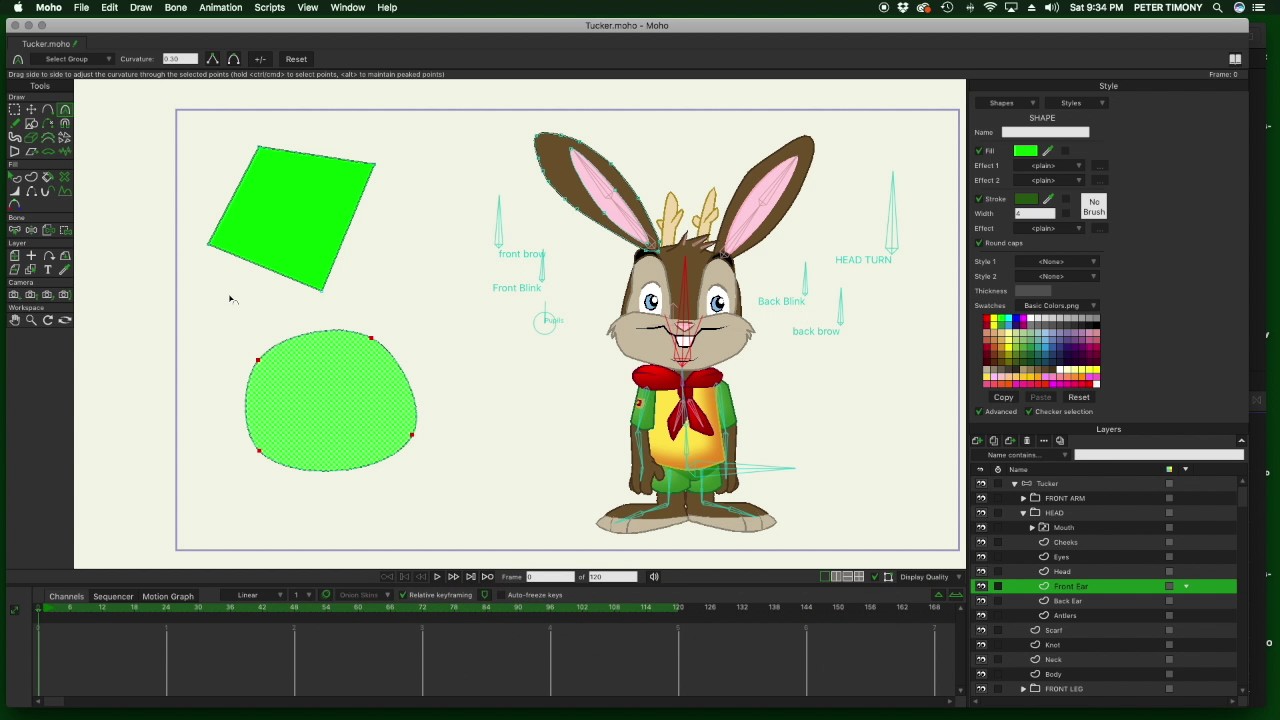The height and width of the screenshot is (720, 1280).
Task: Open the Bone menu
Action: [175, 7]
